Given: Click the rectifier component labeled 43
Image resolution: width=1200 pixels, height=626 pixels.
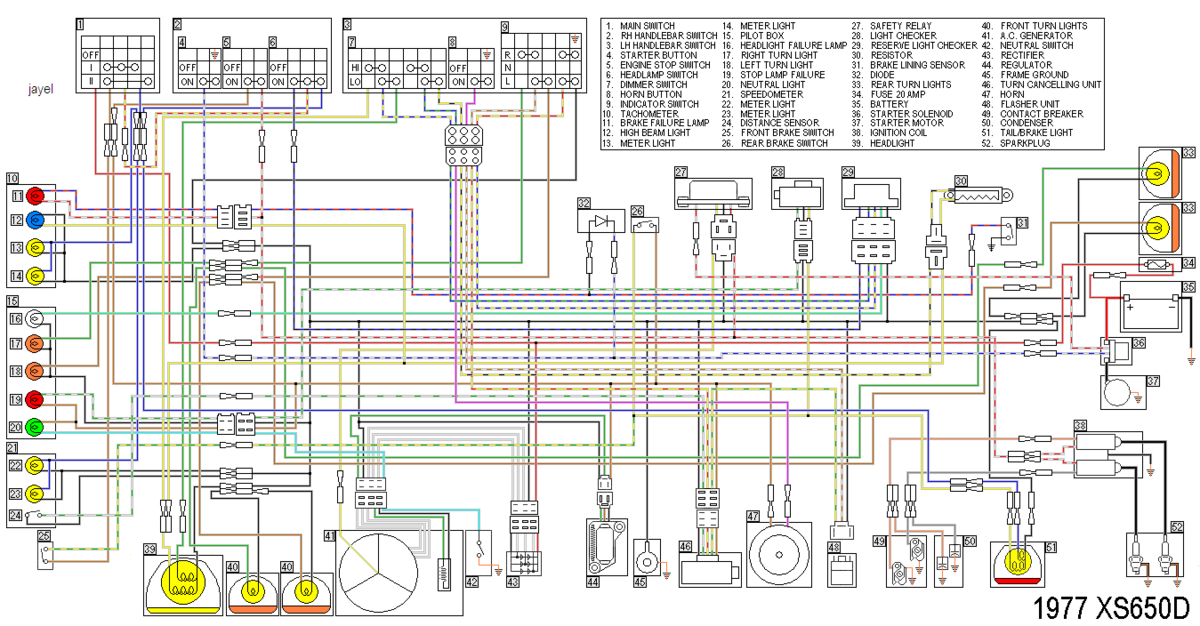Looking at the screenshot, I should tap(526, 564).
